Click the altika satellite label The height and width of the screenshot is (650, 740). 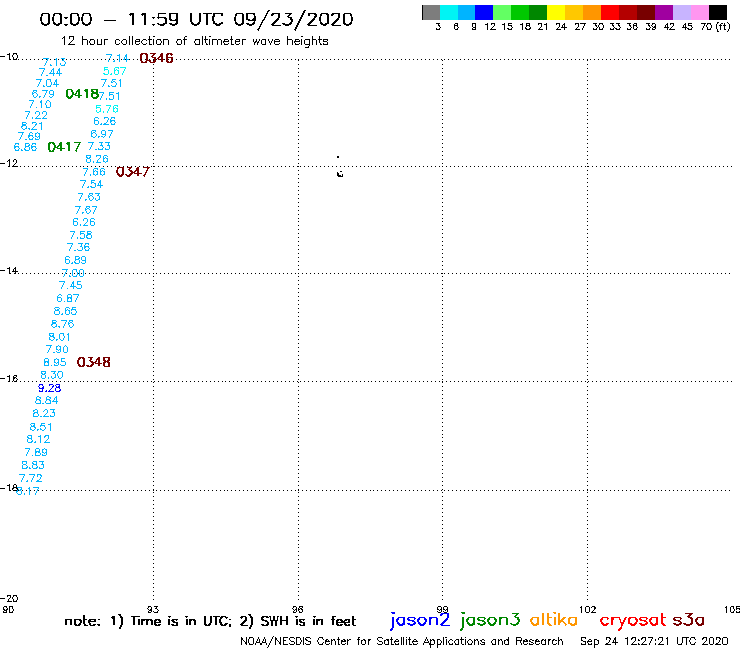[x=554, y=619]
